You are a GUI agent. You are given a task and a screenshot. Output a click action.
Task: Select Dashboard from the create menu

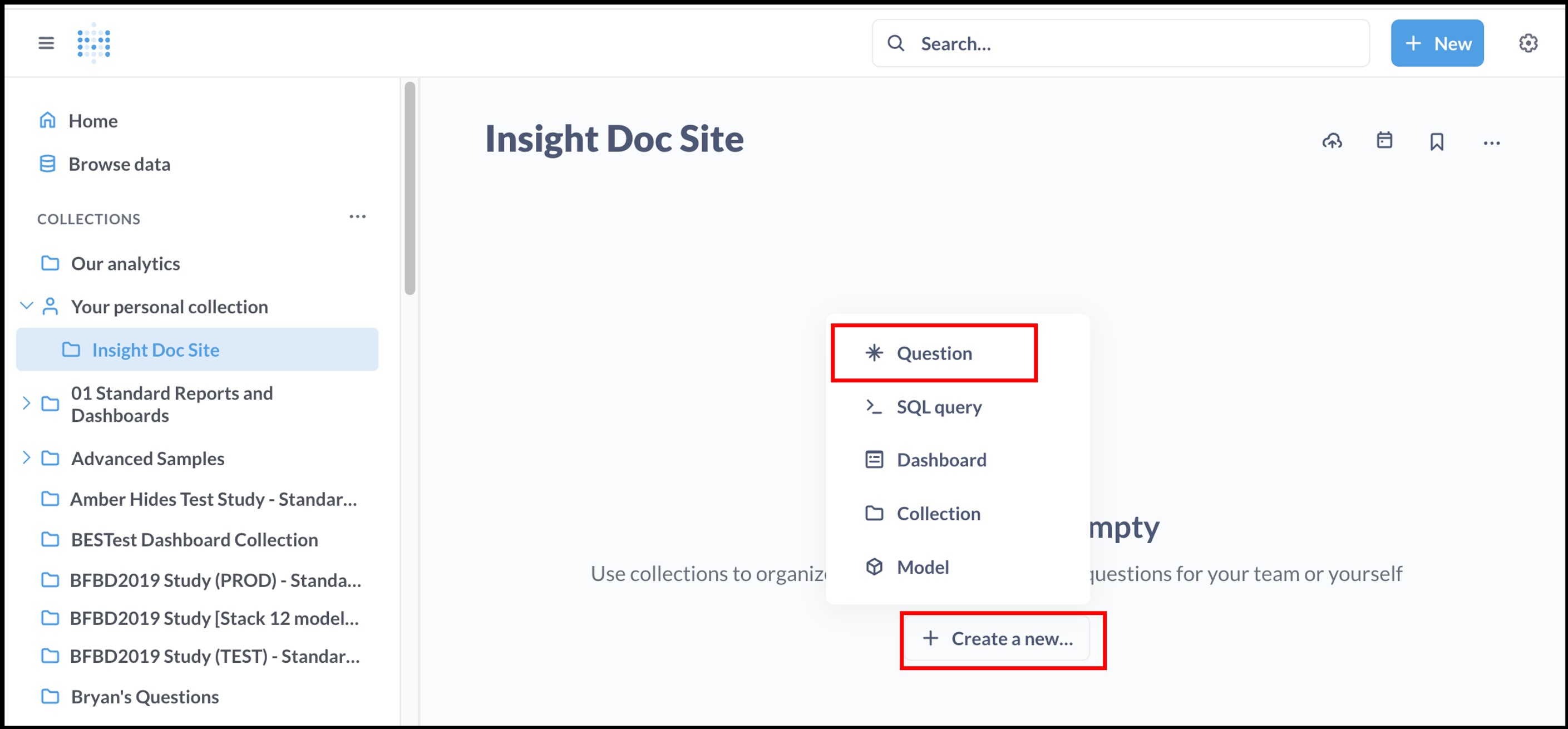point(940,460)
